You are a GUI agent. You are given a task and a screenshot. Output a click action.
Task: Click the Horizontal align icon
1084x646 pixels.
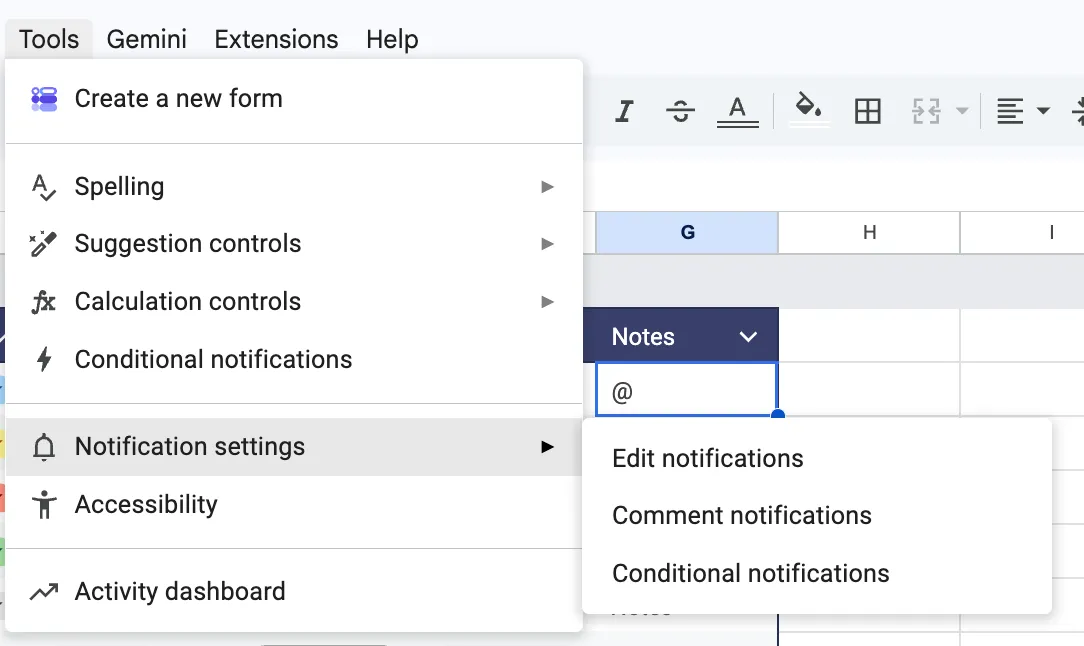pos(1010,111)
